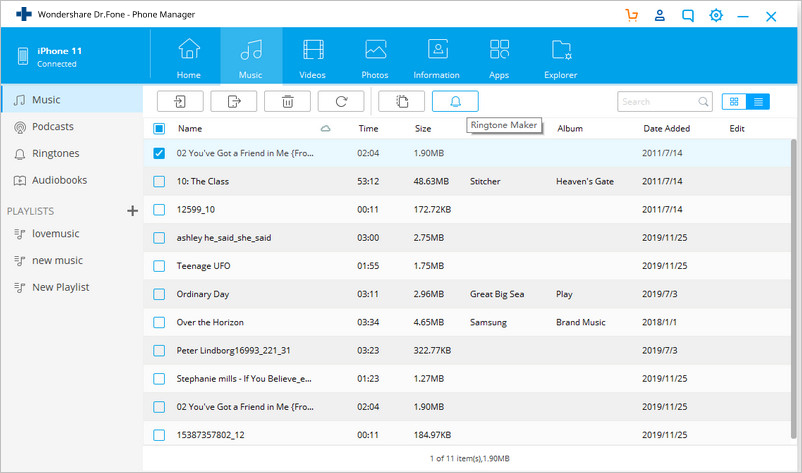Switch to the Photos tab
Image resolution: width=802 pixels, height=473 pixels.
click(375, 58)
